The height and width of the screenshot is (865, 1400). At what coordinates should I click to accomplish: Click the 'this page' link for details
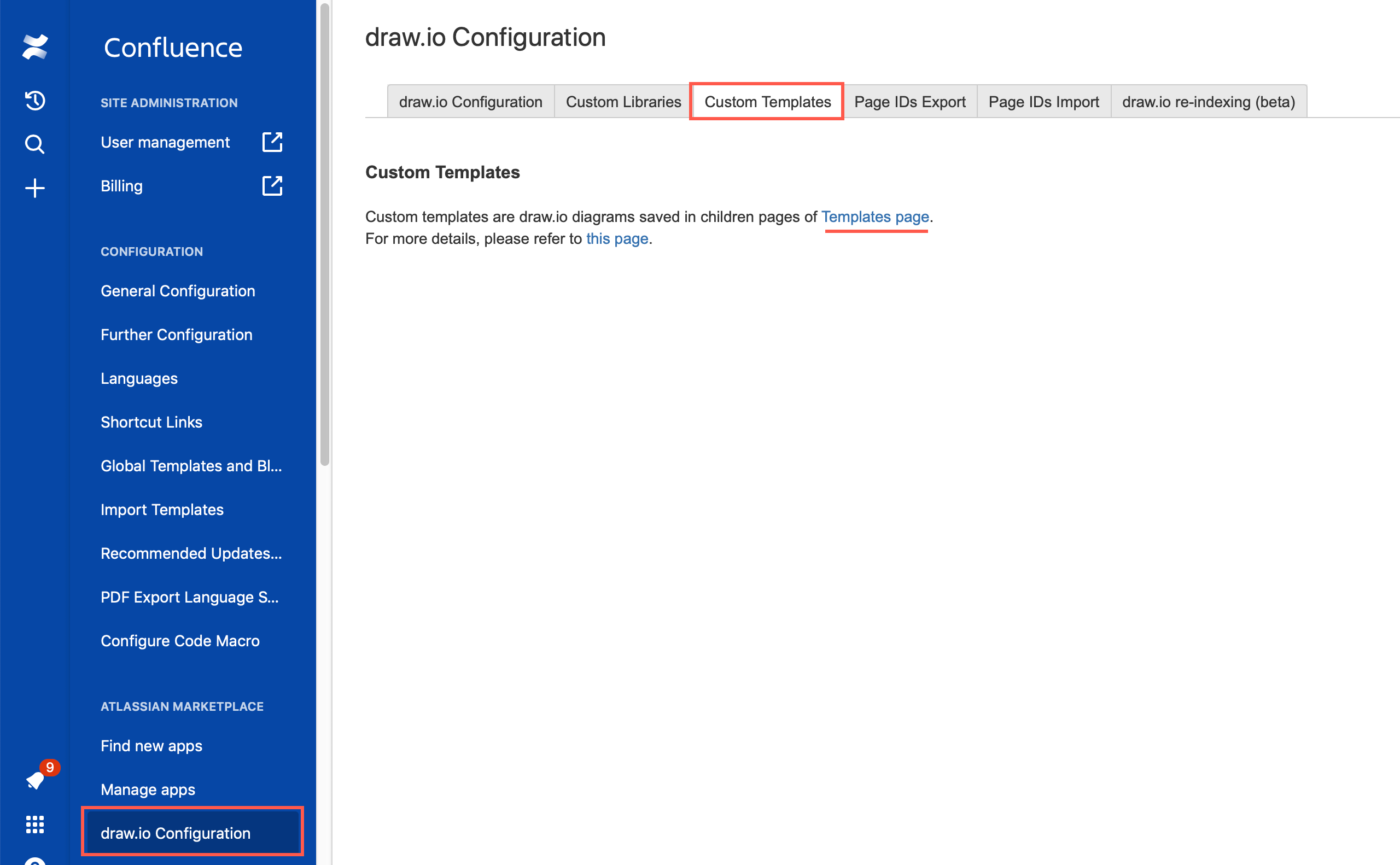coord(617,238)
